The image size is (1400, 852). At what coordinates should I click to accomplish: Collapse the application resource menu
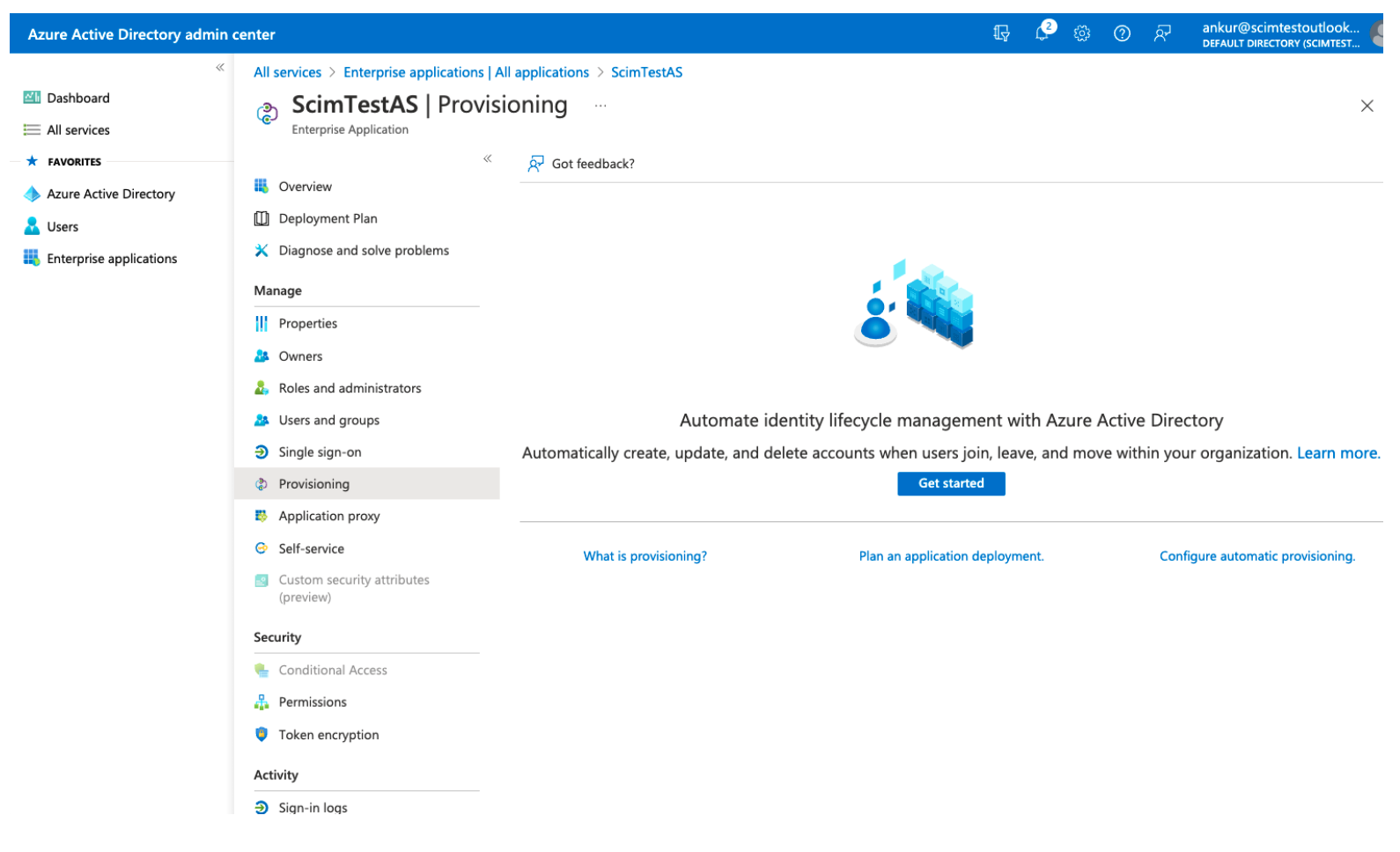[487, 159]
